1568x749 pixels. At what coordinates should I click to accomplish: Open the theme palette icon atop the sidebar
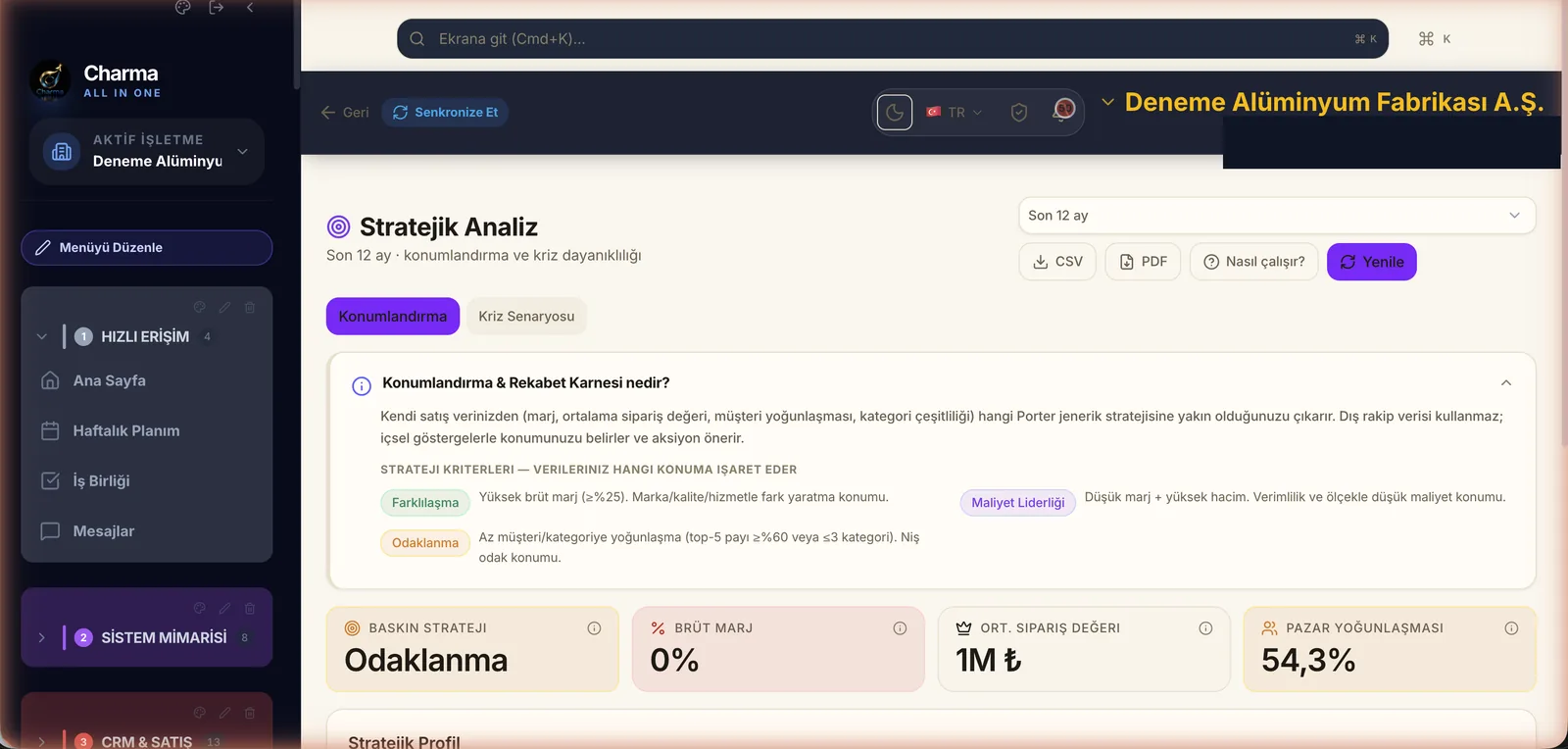(x=182, y=7)
